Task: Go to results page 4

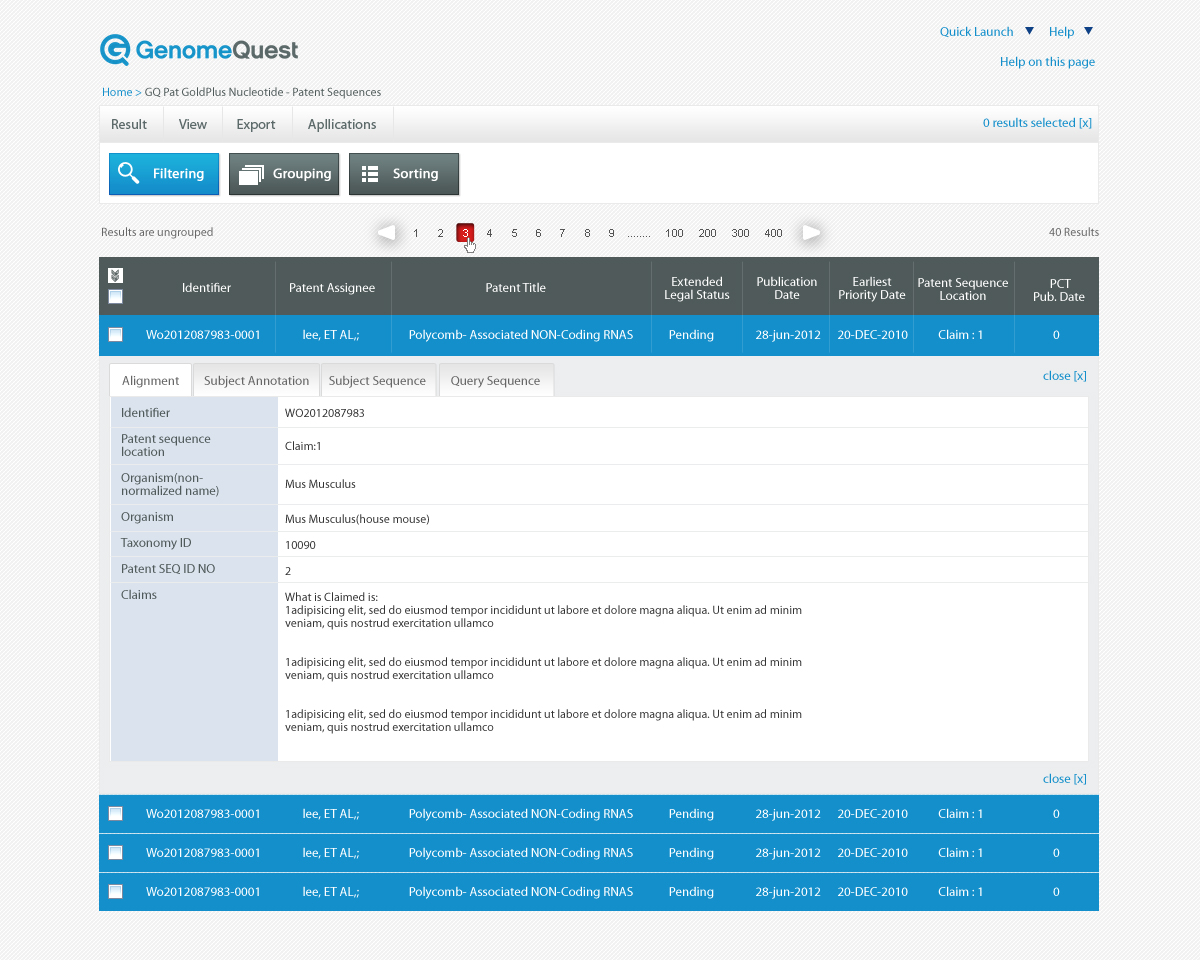Action: click(x=489, y=233)
